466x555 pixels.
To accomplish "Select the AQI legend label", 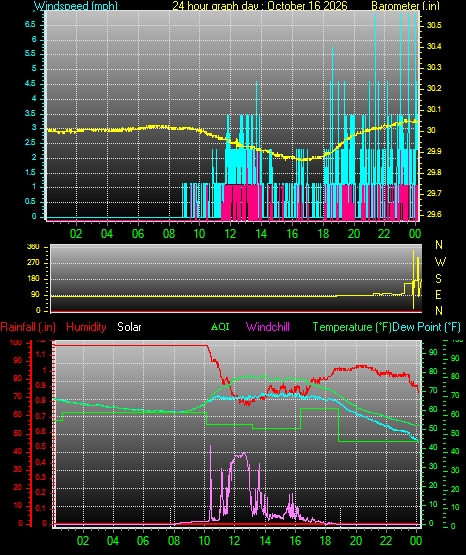I will tap(220, 326).
